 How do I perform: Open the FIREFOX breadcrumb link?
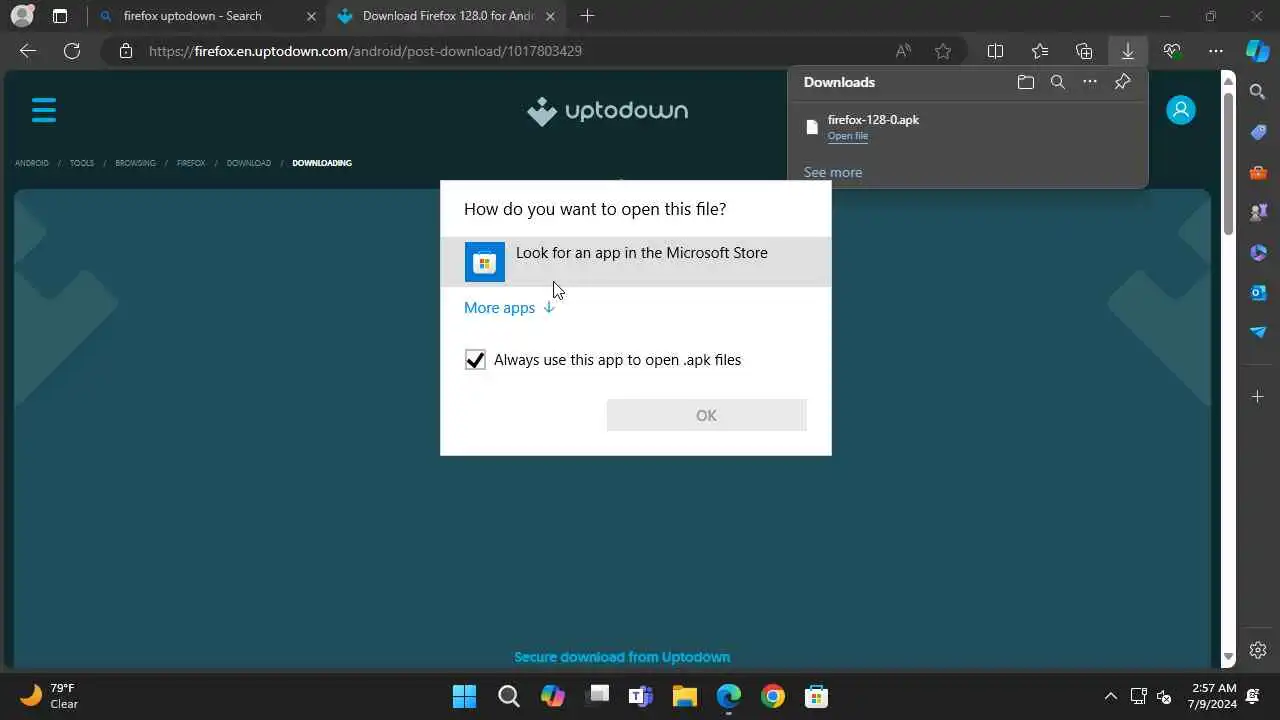pos(191,163)
